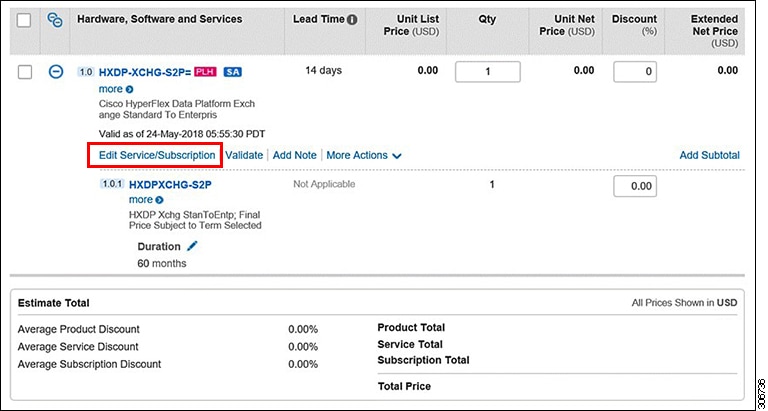Click the Product Total label
Screen dimensions: 768x411
411,327
